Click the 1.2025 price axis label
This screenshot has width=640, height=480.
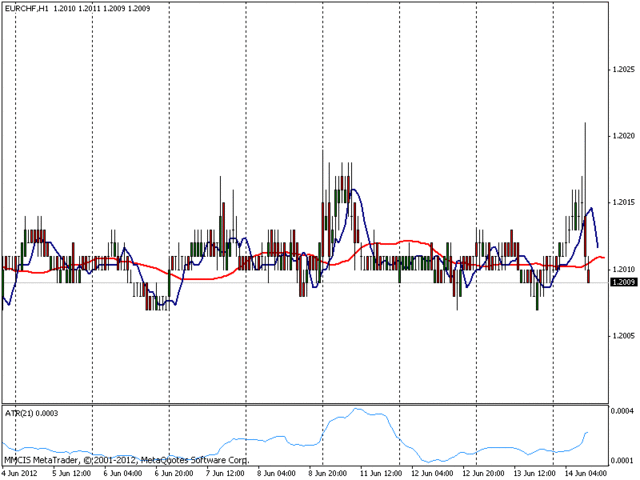623,70
